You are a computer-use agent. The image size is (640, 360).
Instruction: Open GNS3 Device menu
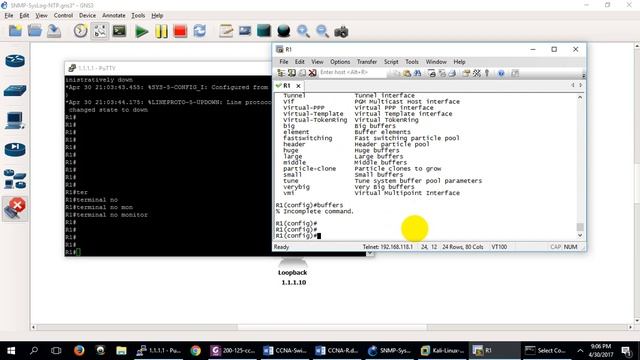pos(87,16)
